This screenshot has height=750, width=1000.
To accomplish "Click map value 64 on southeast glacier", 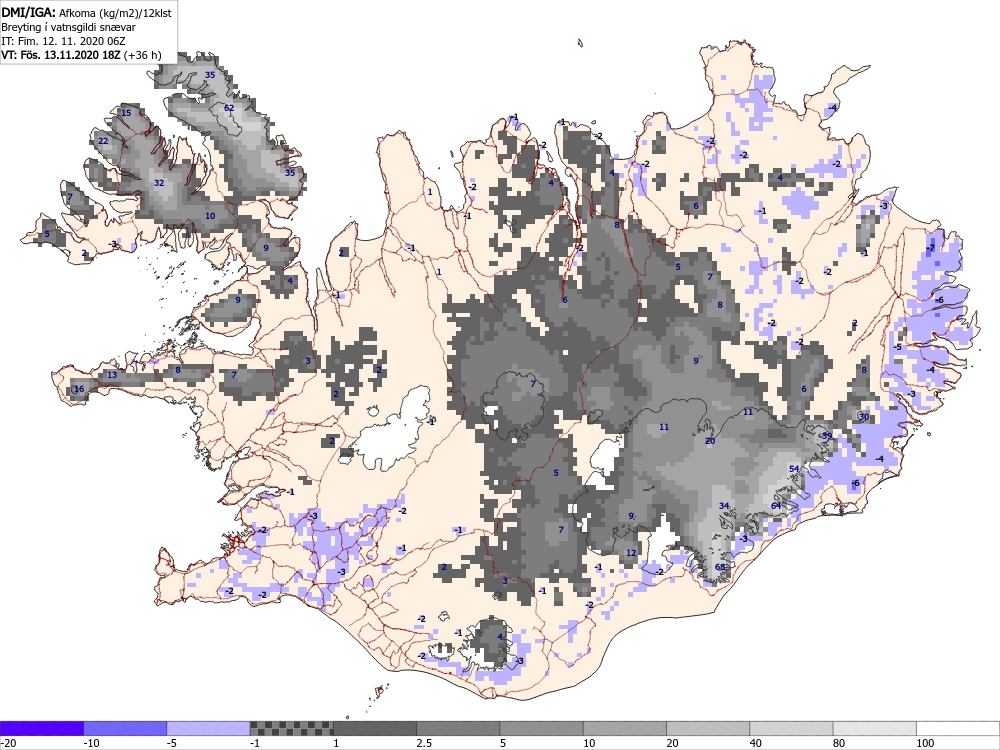I will point(776,506).
